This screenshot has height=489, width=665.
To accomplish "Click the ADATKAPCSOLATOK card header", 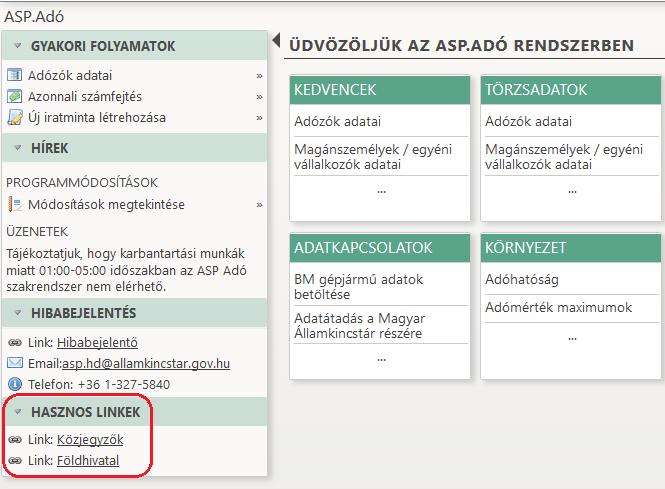I will (x=380, y=248).
